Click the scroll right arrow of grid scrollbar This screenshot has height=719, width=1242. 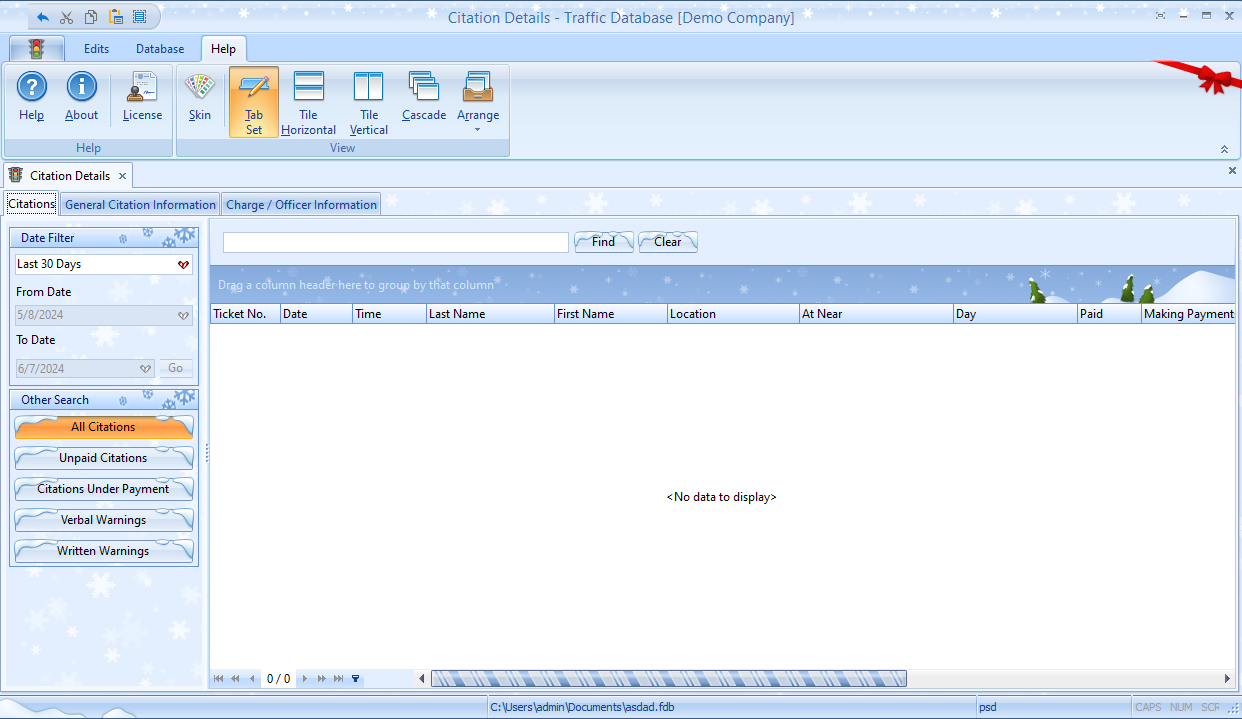[1227, 679]
